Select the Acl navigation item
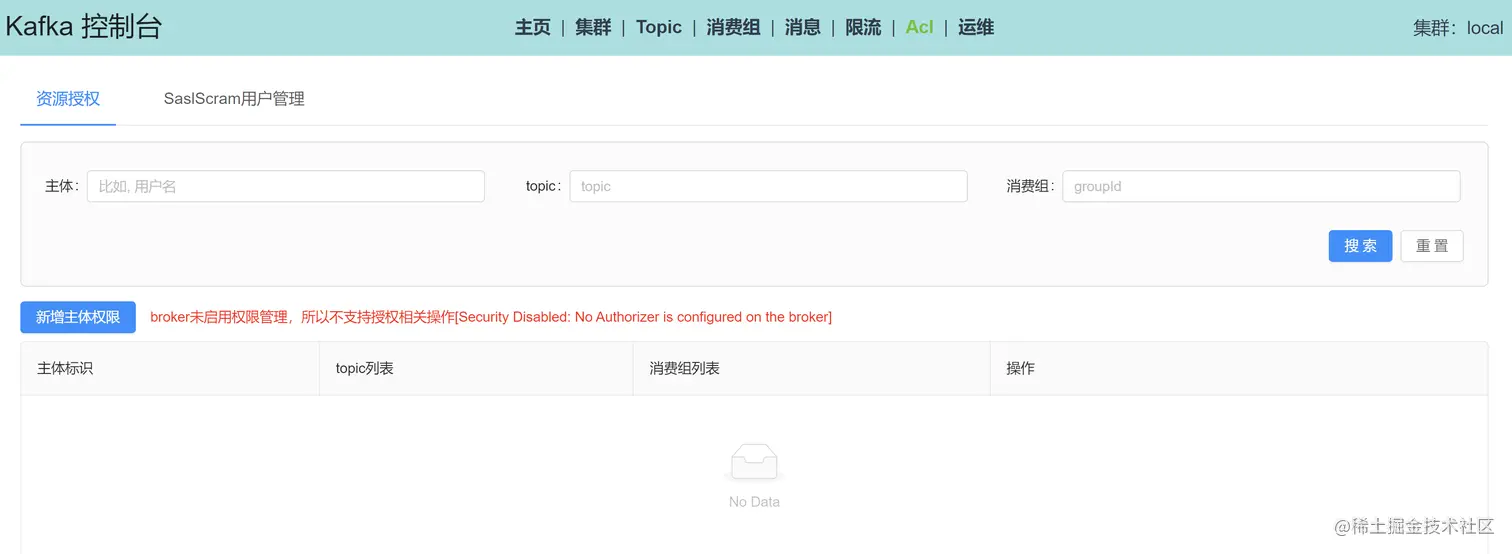1512x554 pixels. point(919,27)
